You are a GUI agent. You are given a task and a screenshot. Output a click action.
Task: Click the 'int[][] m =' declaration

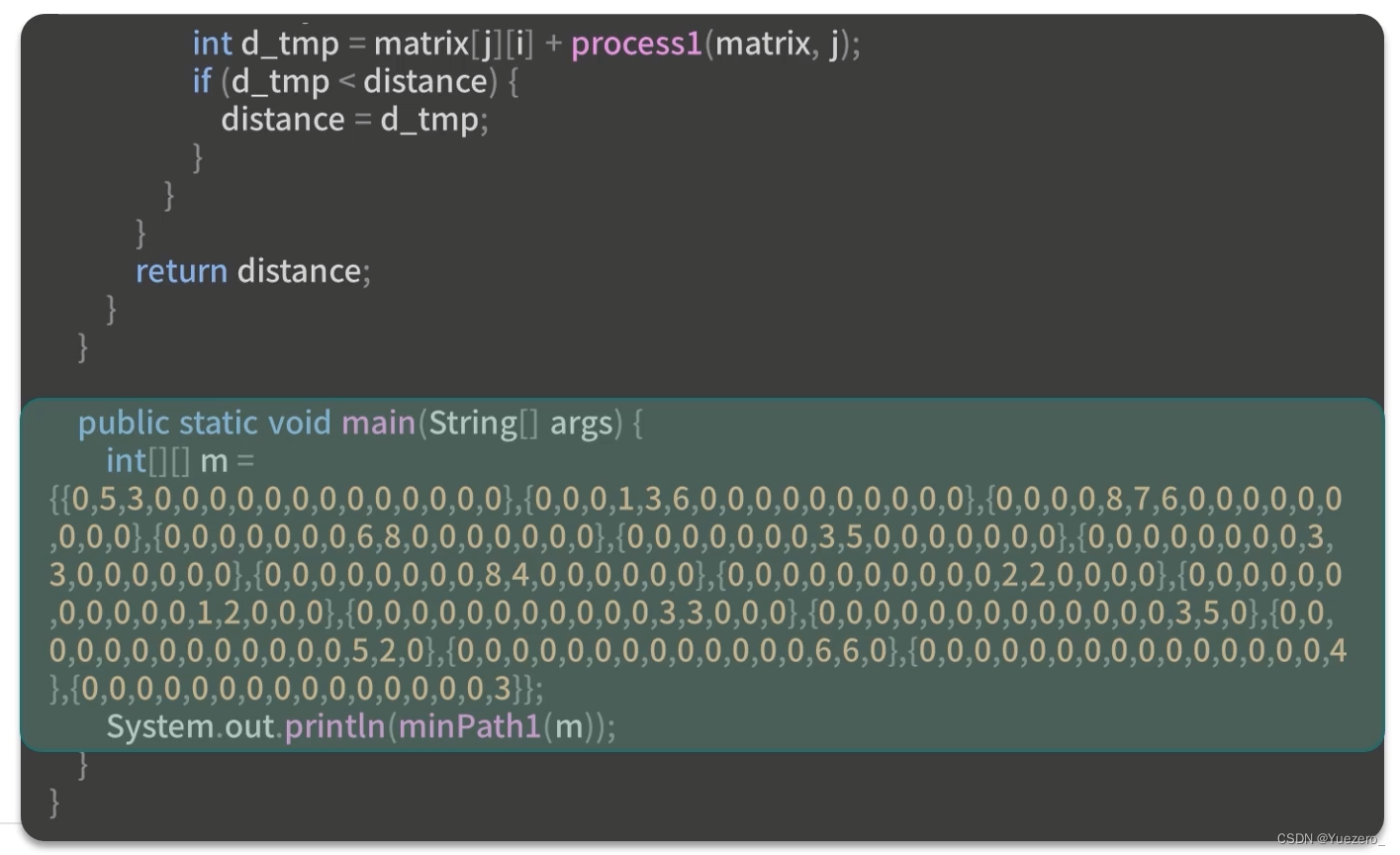click(x=180, y=461)
